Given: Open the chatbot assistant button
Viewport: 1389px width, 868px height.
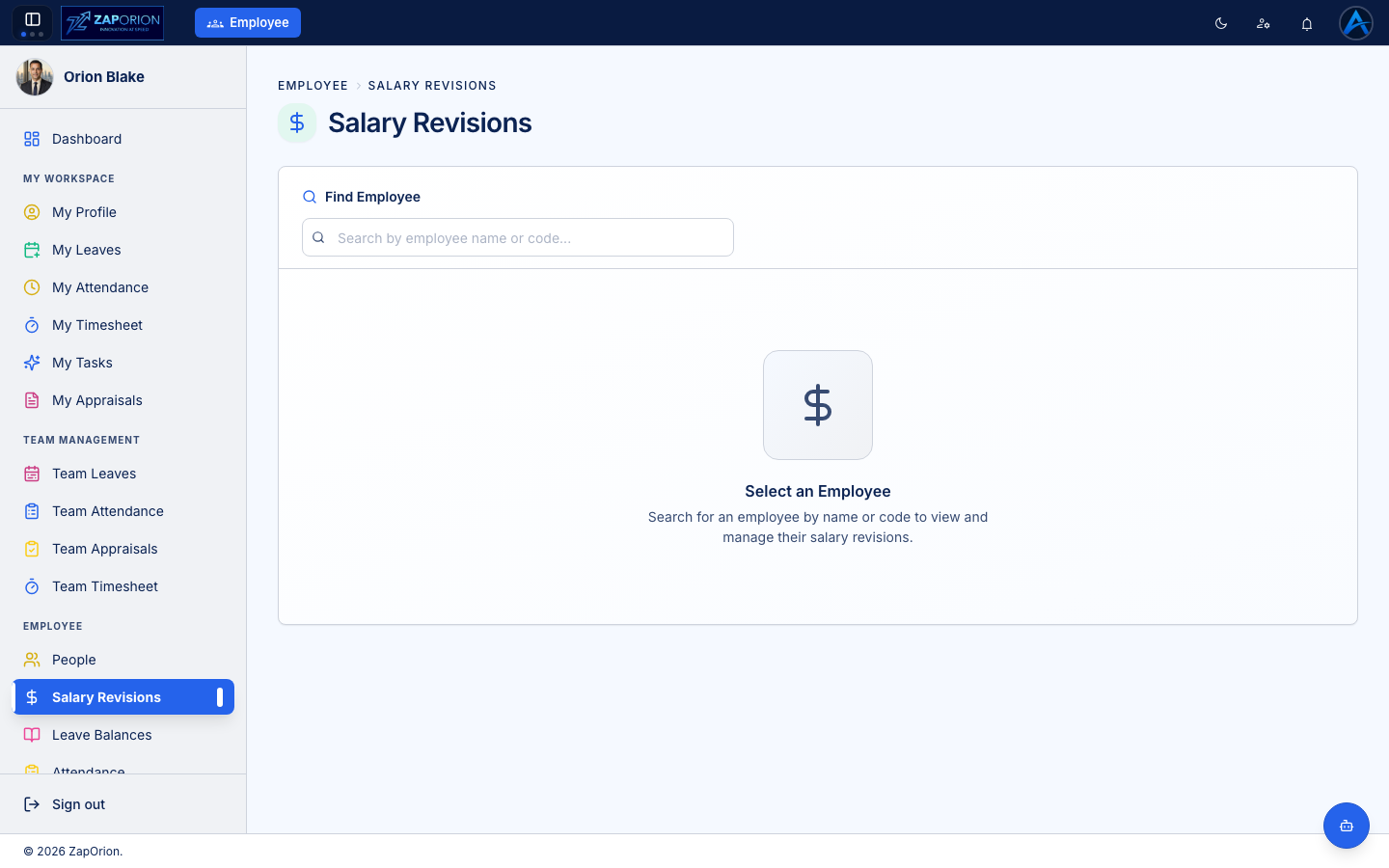Looking at the screenshot, I should pos(1347,826).
